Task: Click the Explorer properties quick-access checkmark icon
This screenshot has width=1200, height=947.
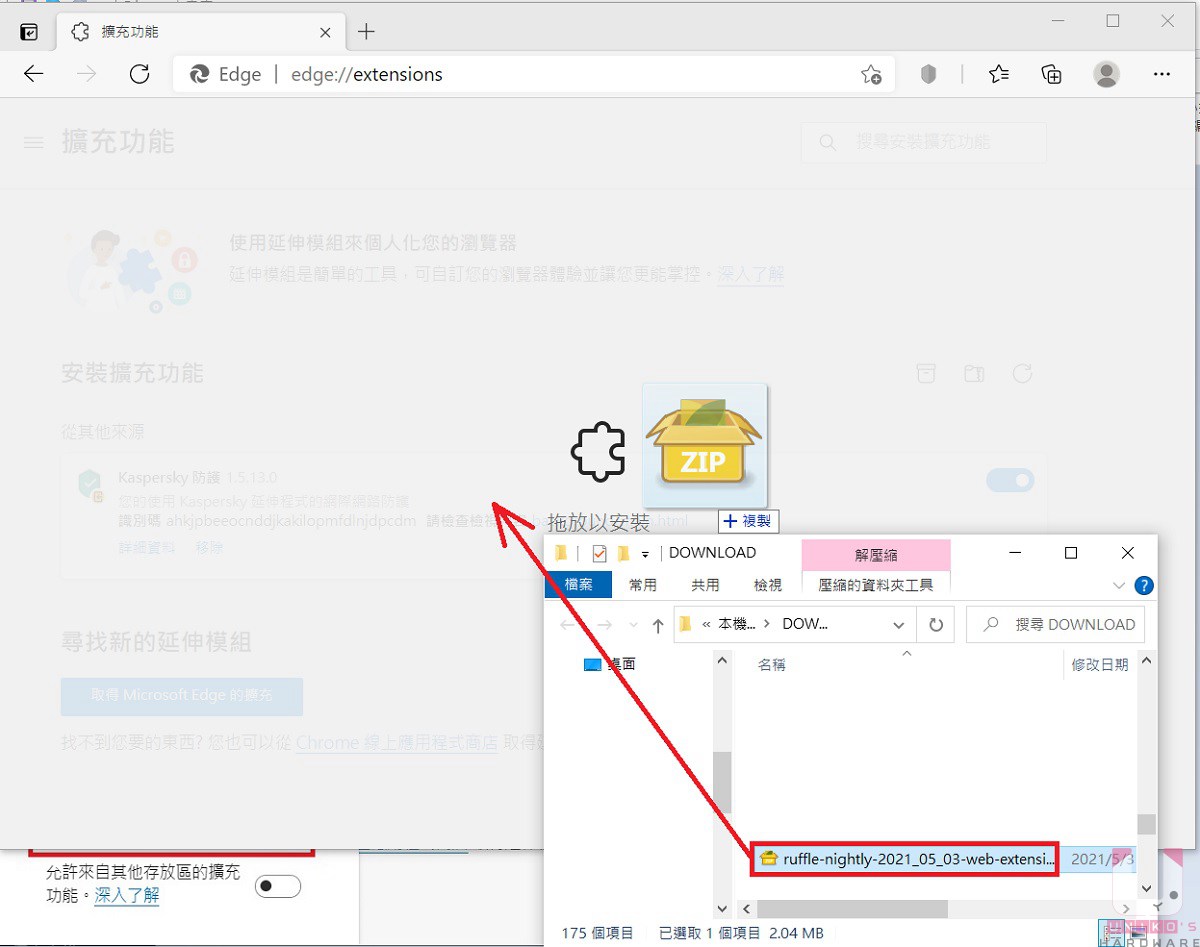Action: click(600, 553)
